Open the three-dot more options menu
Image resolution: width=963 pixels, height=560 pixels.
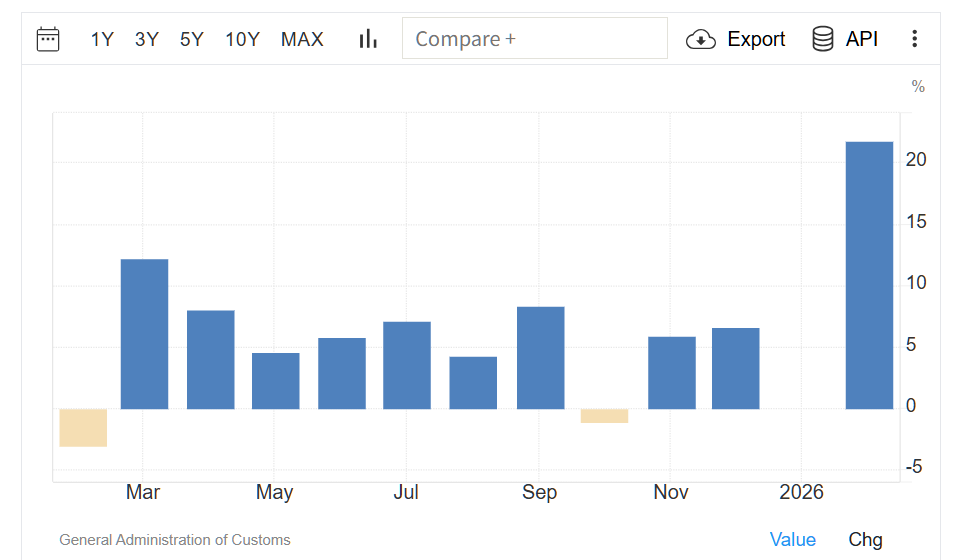pos(914,39)
